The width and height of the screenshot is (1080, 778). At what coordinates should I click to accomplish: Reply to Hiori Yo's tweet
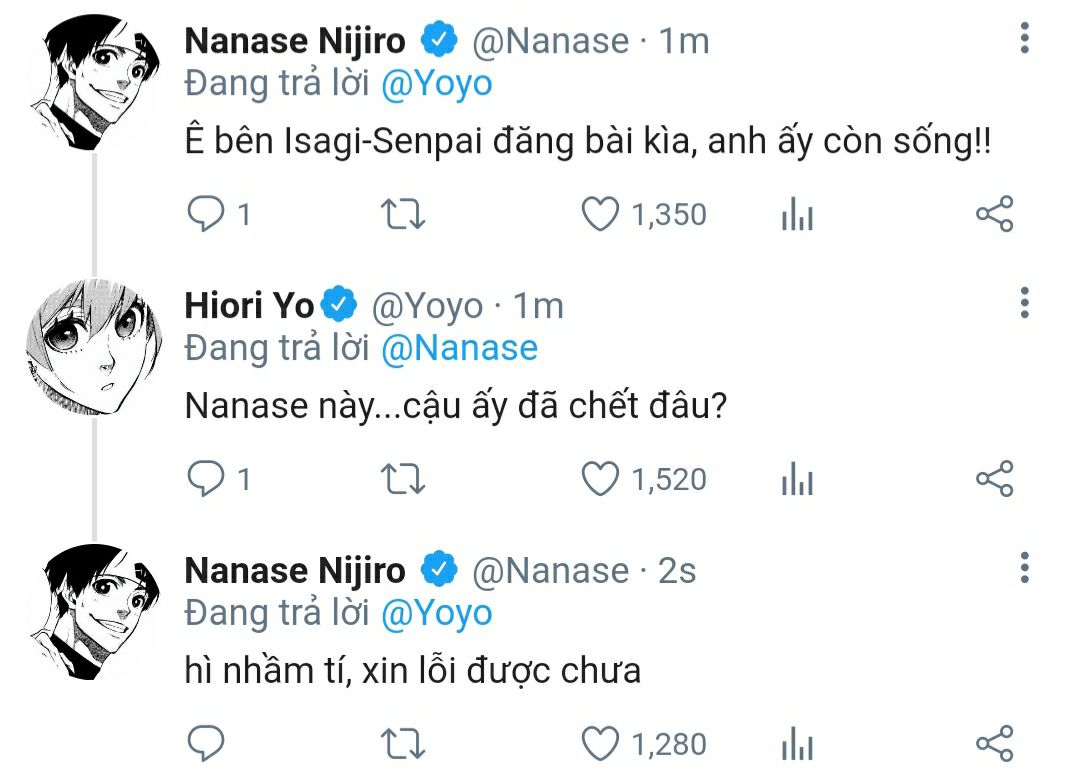click(x=206, y=480)
